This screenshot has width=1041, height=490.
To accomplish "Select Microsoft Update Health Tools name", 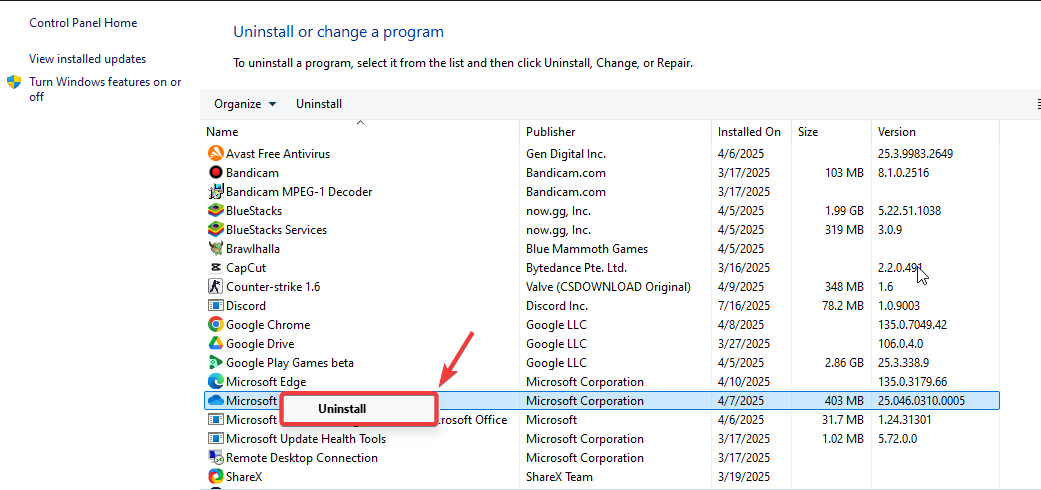I will click(306, 439).
